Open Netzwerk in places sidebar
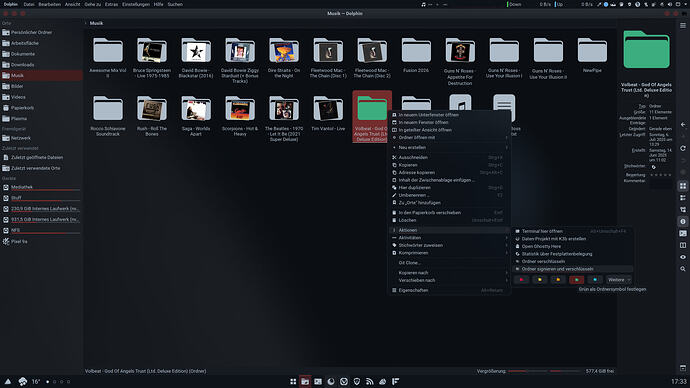Image resolution: width=690 pixels, height=388 pixels. click(x=41, y=138)
